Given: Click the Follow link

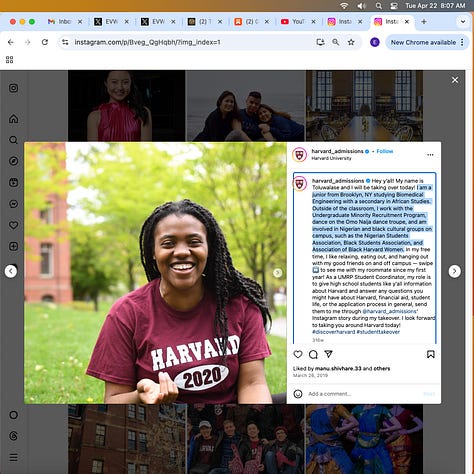Looking at the screenshot, I should point(385,151).
